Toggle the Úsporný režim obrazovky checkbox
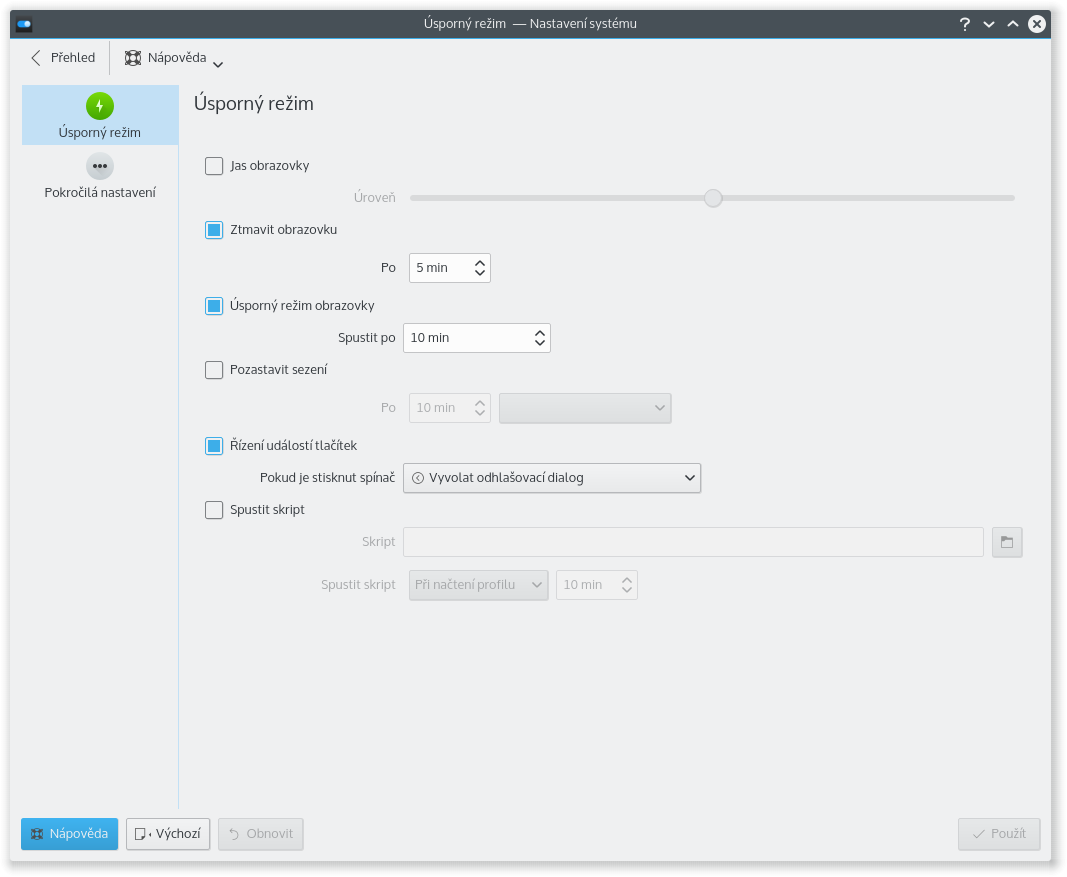 pos(214,306)
